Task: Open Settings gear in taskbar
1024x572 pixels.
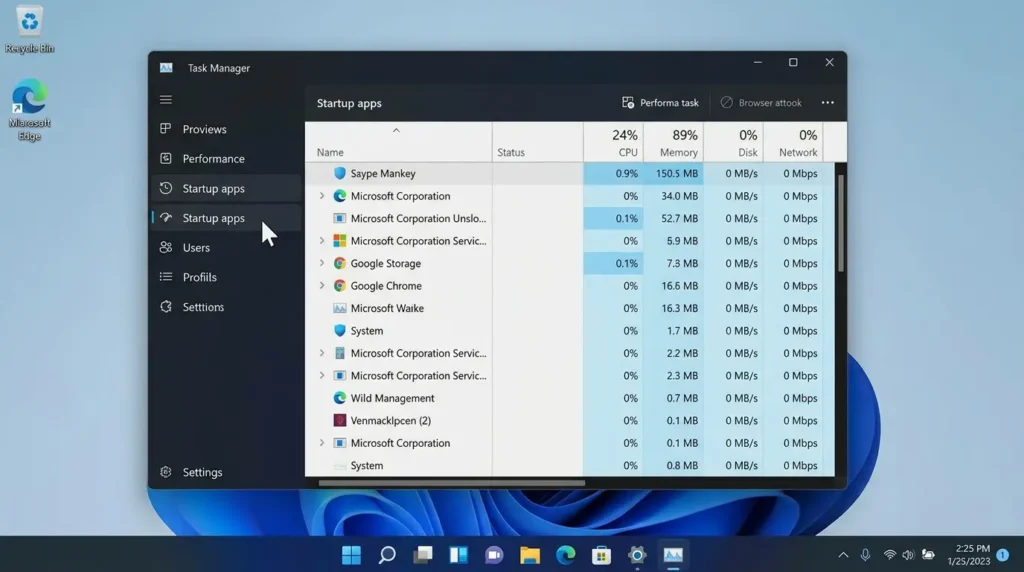Action: click(637, 555)
